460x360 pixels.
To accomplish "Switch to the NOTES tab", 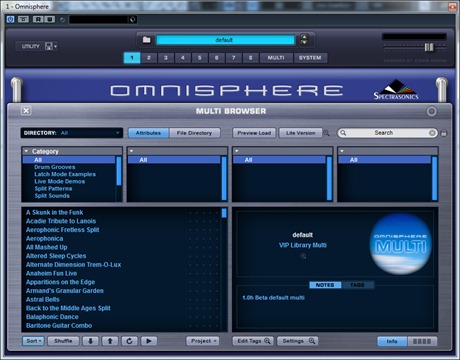I will pyautogui.click(x=325, y=285).
